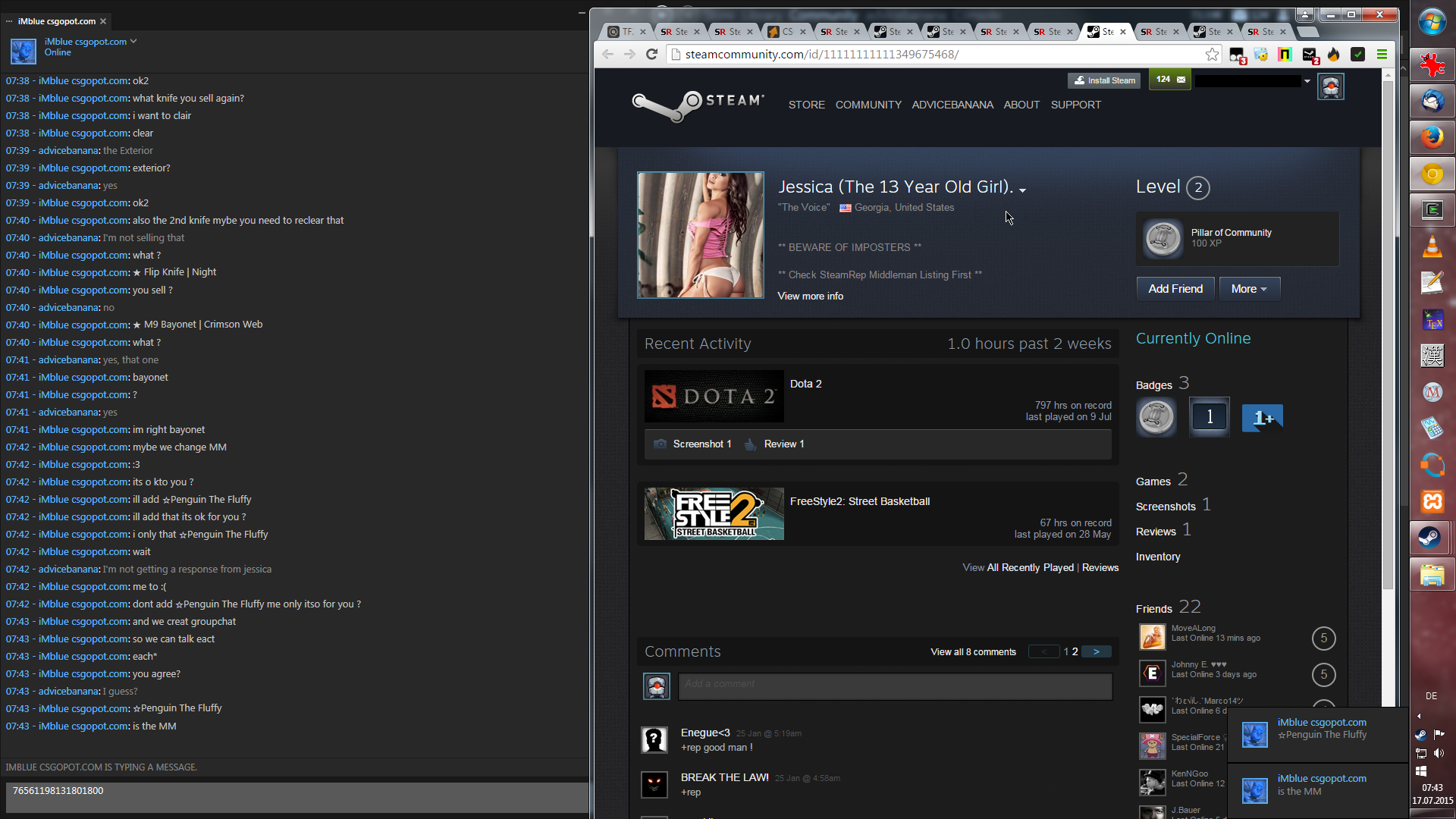The image size is (1456, 819).
Task: Open the COMMUNITY menu in Steam header
Action: (x=868, y=105)
